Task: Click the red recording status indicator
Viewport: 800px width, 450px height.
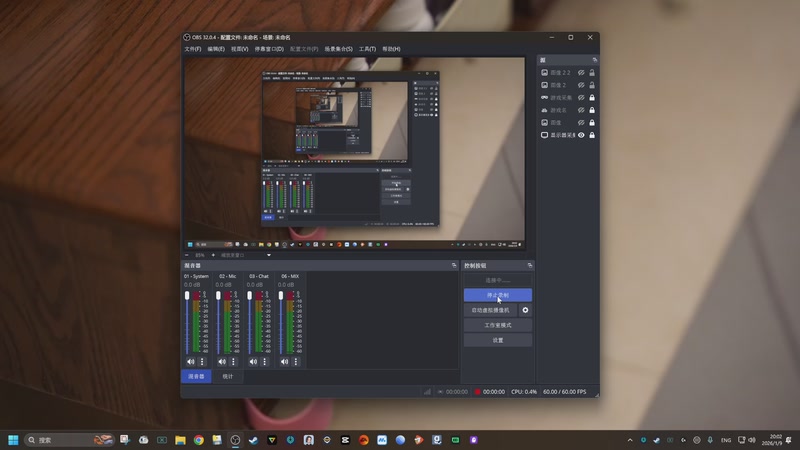Action: point(478,392)
